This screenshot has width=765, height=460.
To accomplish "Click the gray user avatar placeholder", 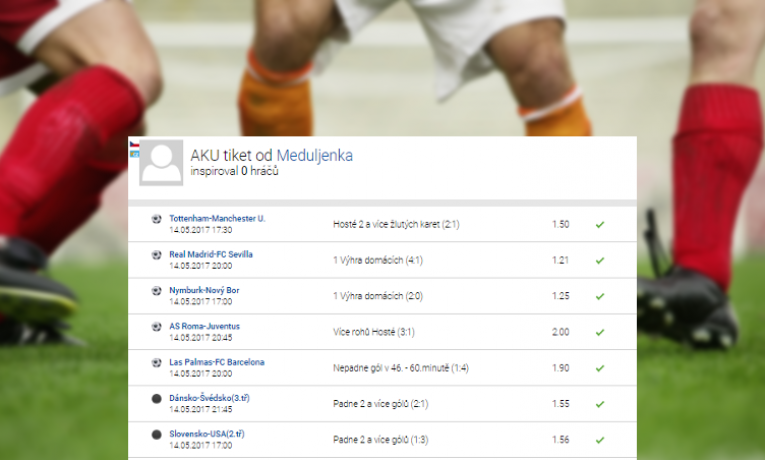I will pos(161,163).
